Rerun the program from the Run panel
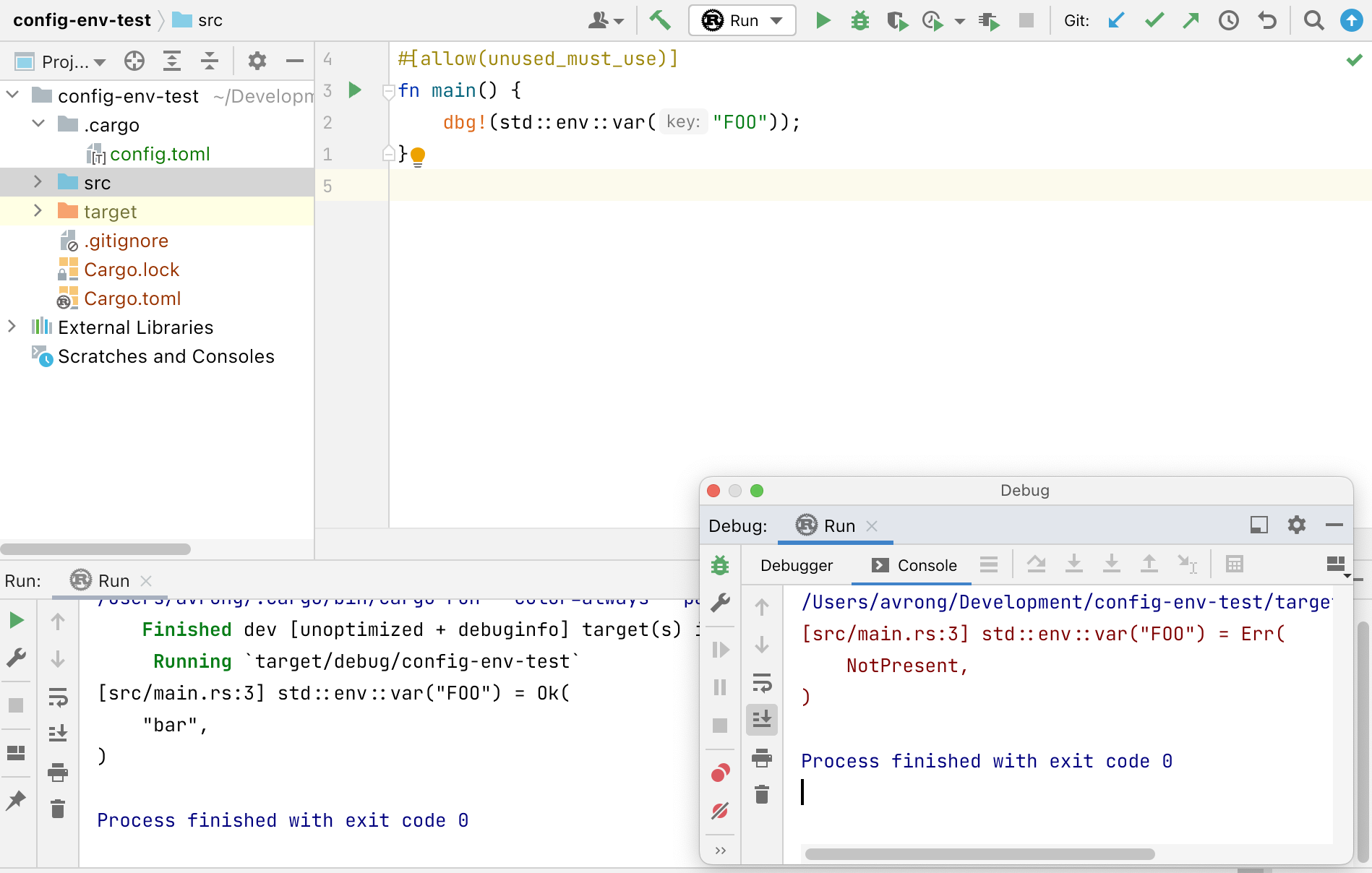The height and width of the screenshot is (873, 1372). coord(17,620)
